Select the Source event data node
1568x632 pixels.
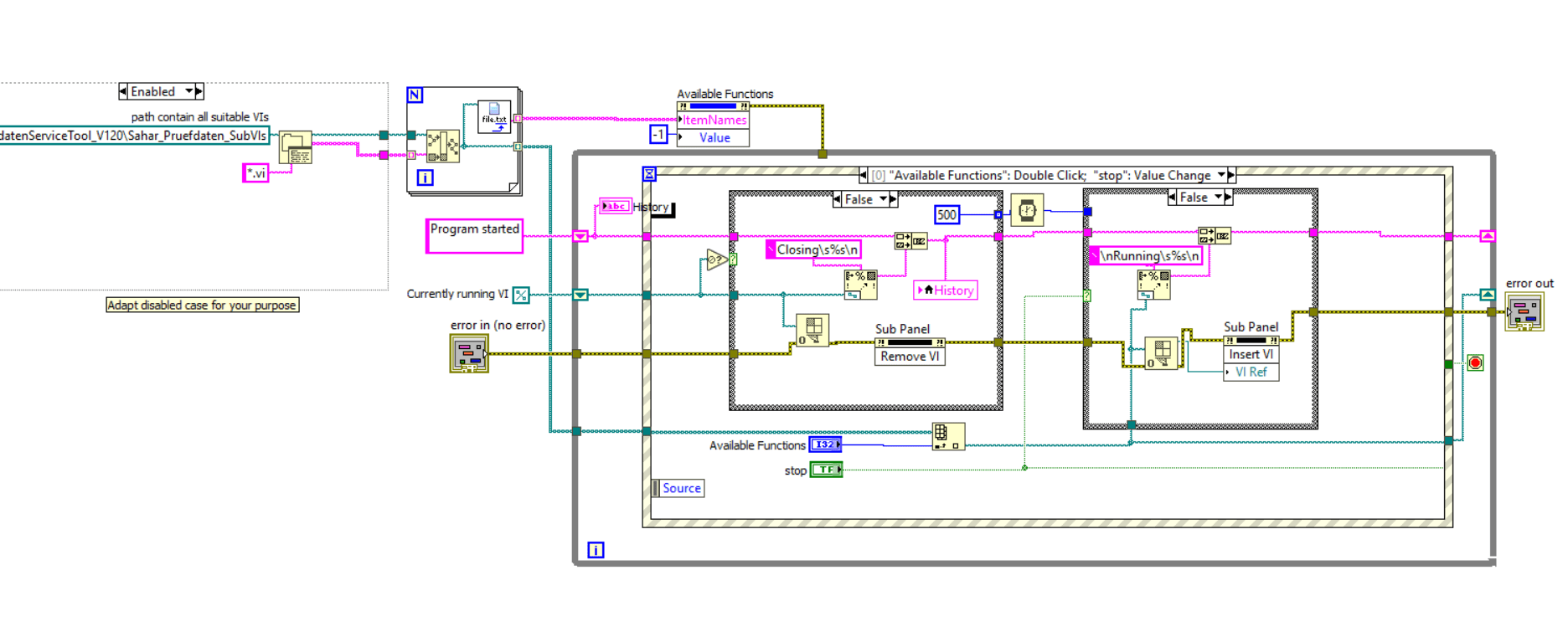click(x=678, y=488)
